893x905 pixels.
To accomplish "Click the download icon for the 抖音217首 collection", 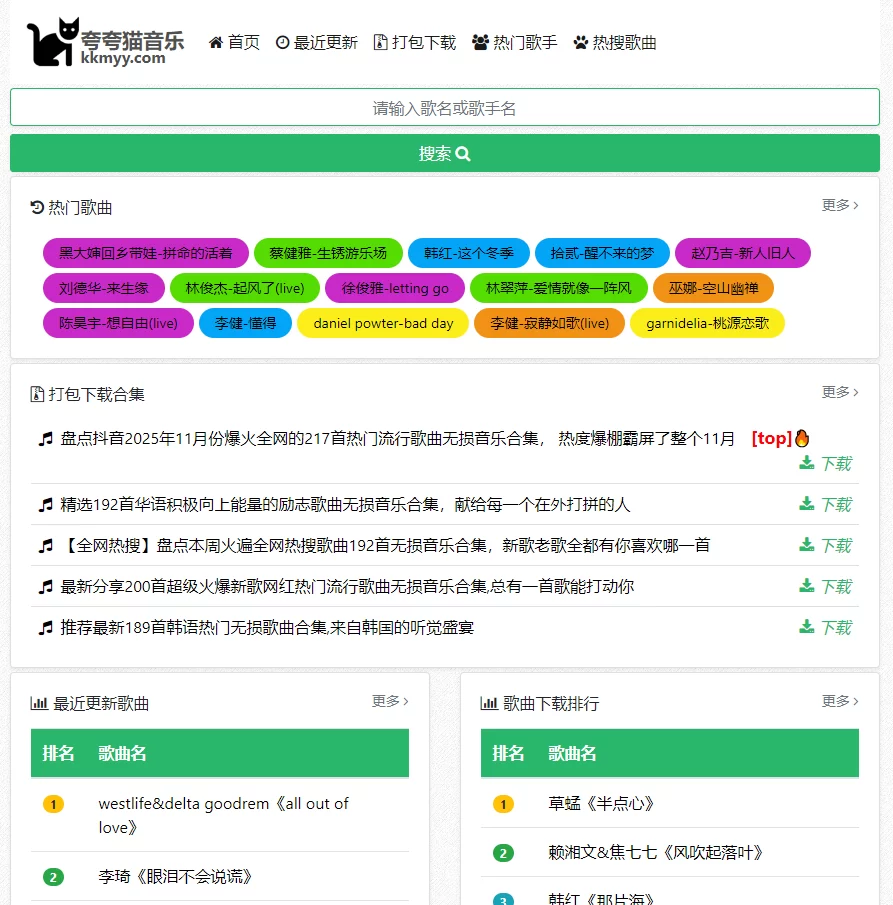I will coord(805,463).
